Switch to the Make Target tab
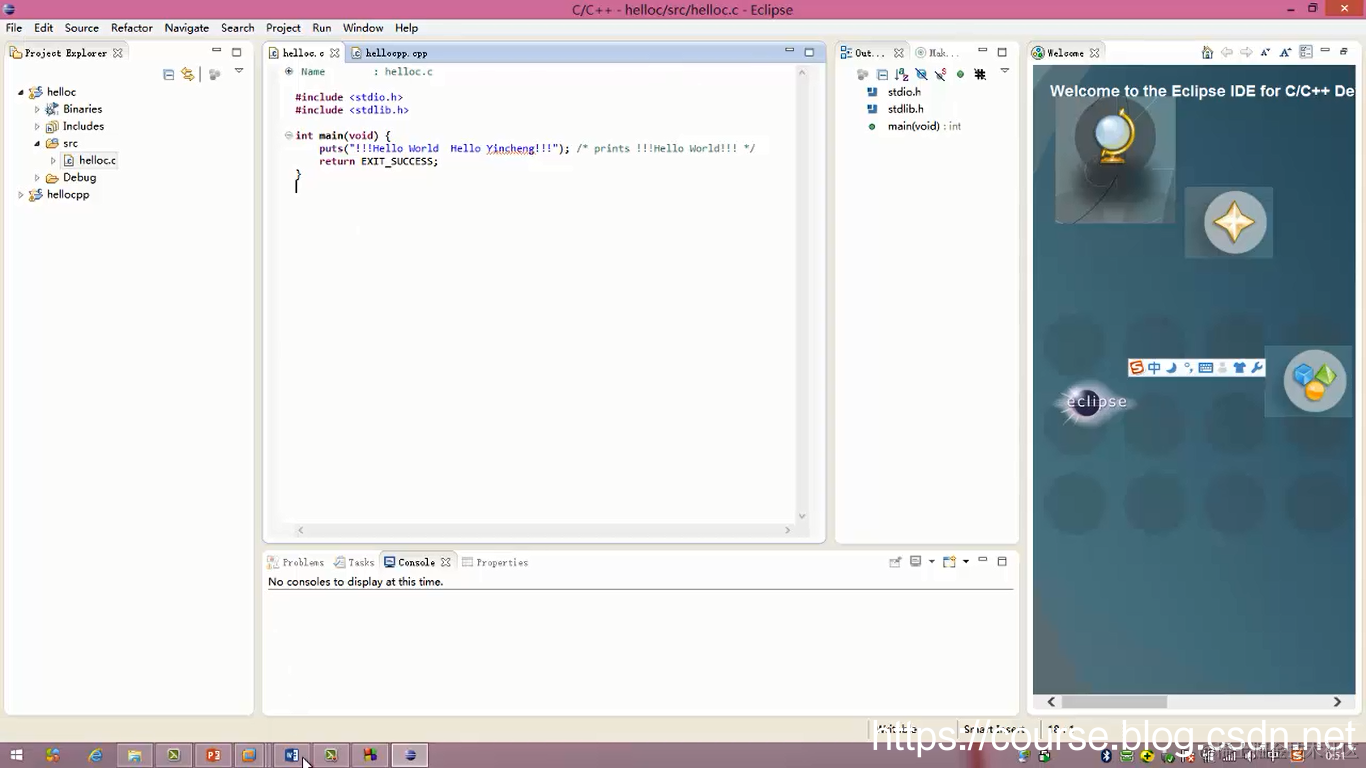The height and width of the screenshot is (768, 1366). (937, 53)
